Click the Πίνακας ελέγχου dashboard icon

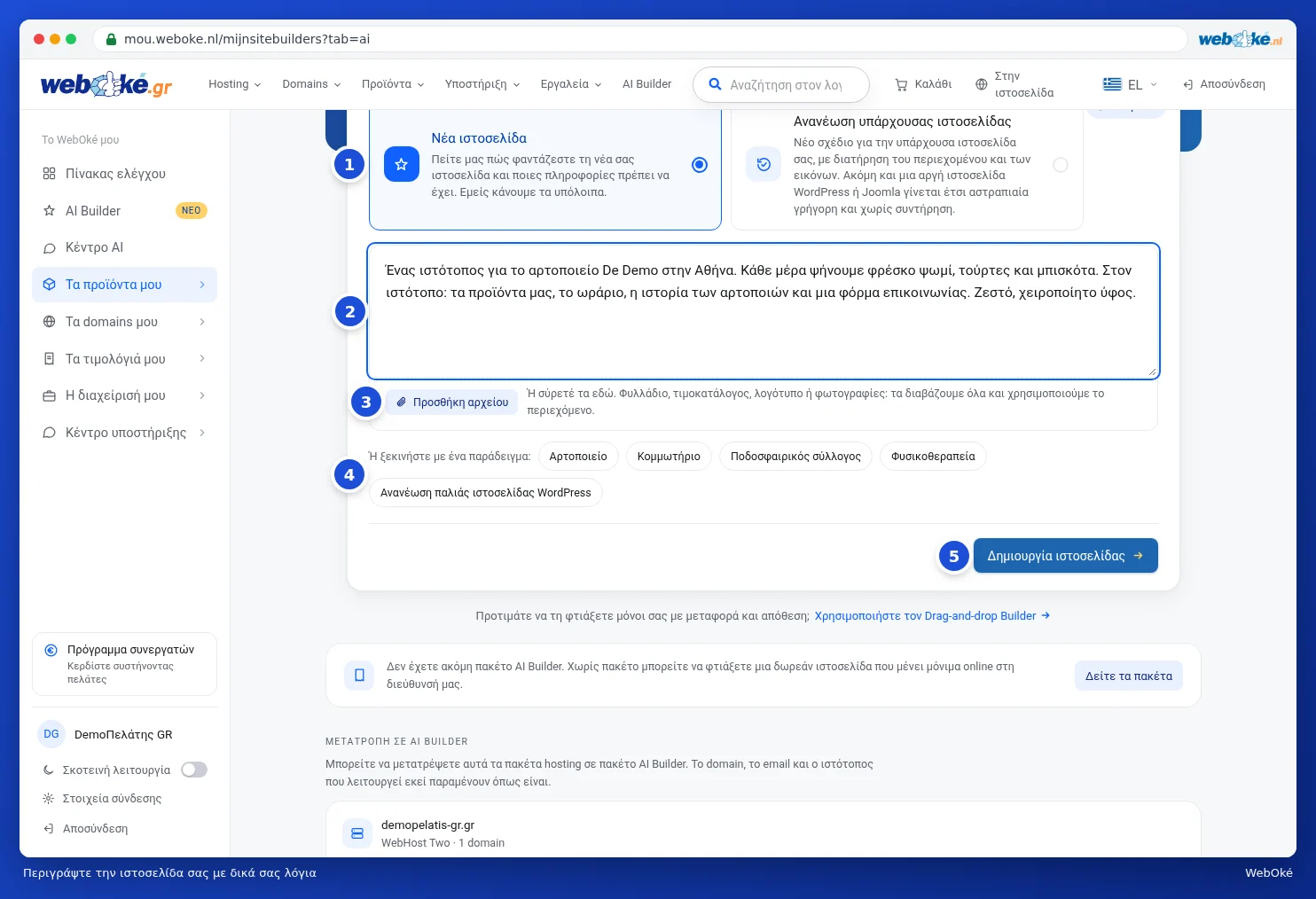point(50,174)
